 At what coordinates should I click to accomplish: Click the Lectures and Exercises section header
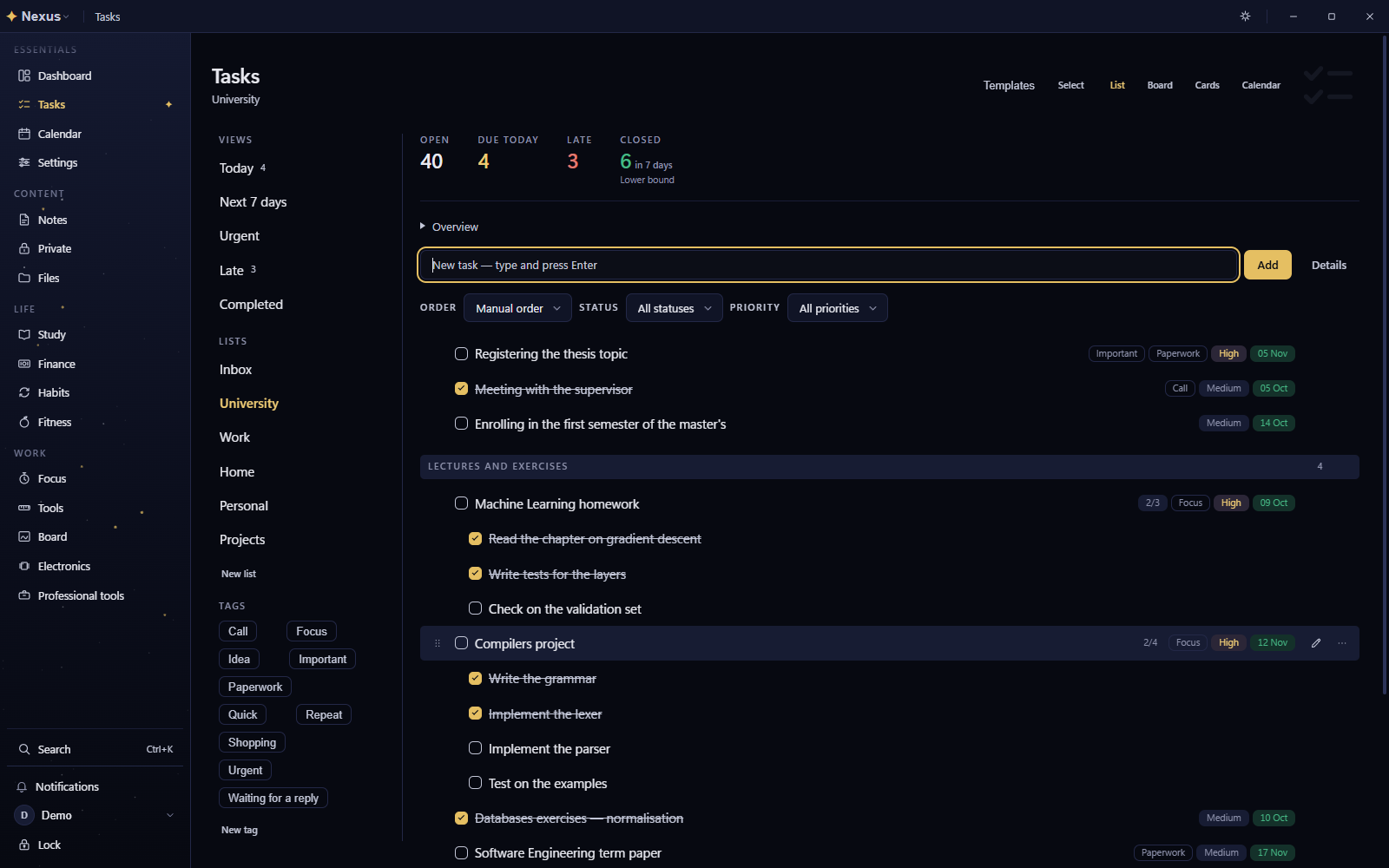coord(889,466)
